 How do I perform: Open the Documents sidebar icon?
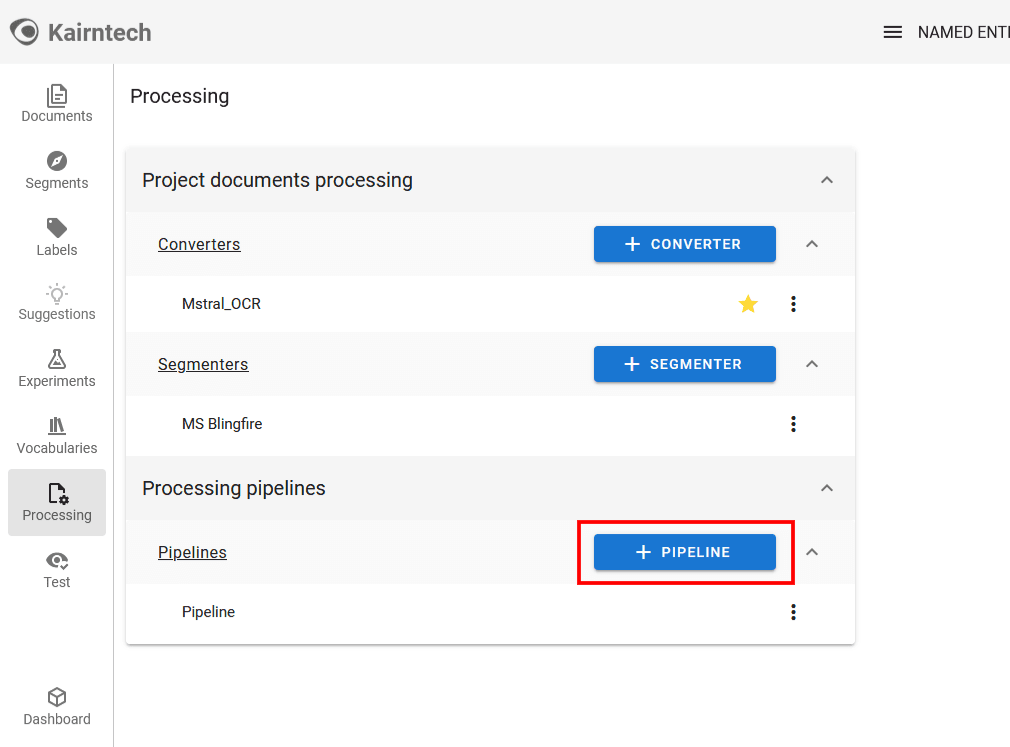tap(57, 96)
